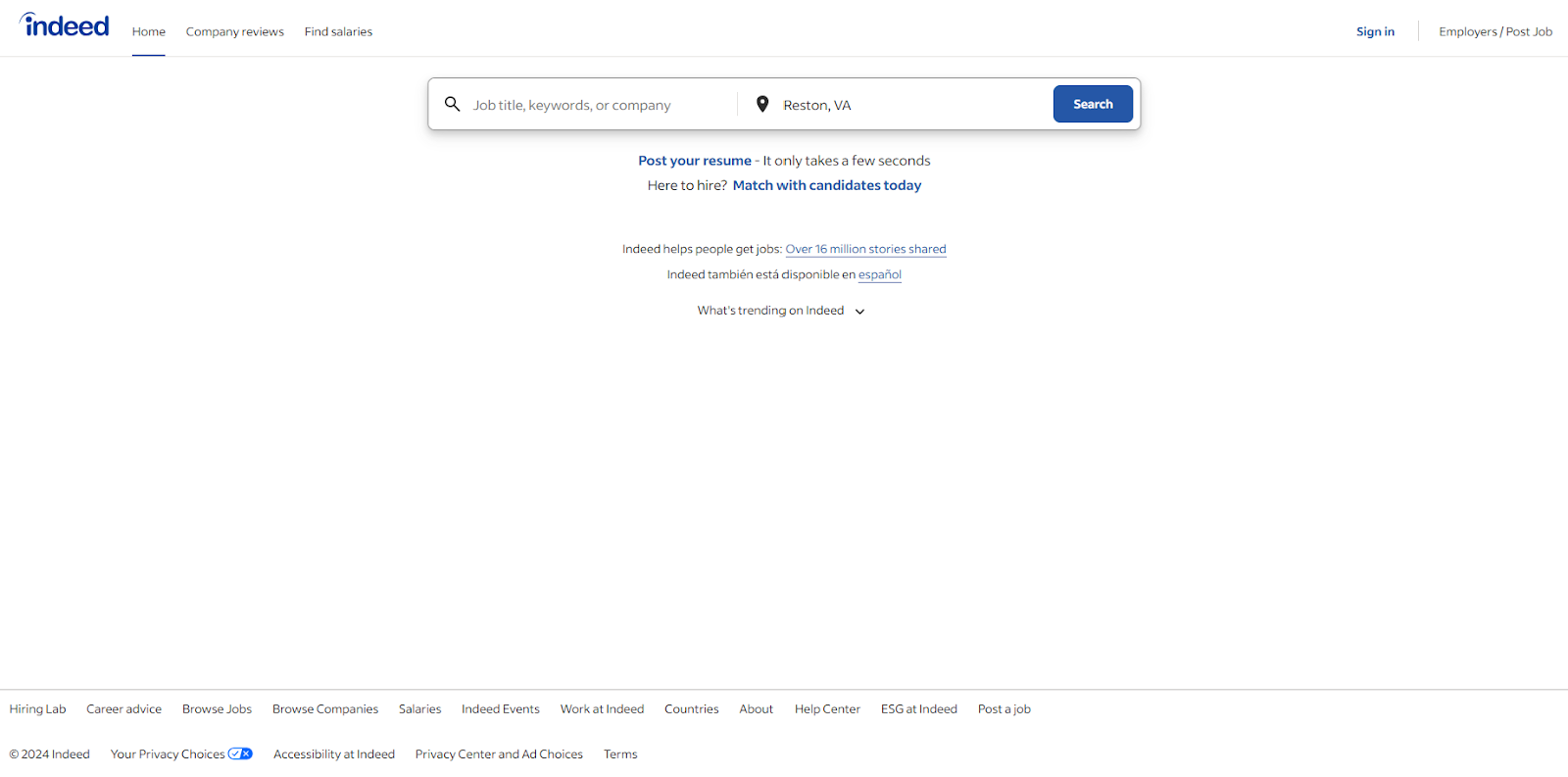This screenshot has height=777, width=1568.
Task: Focus the job title keywords field
Action: [598, 105]
